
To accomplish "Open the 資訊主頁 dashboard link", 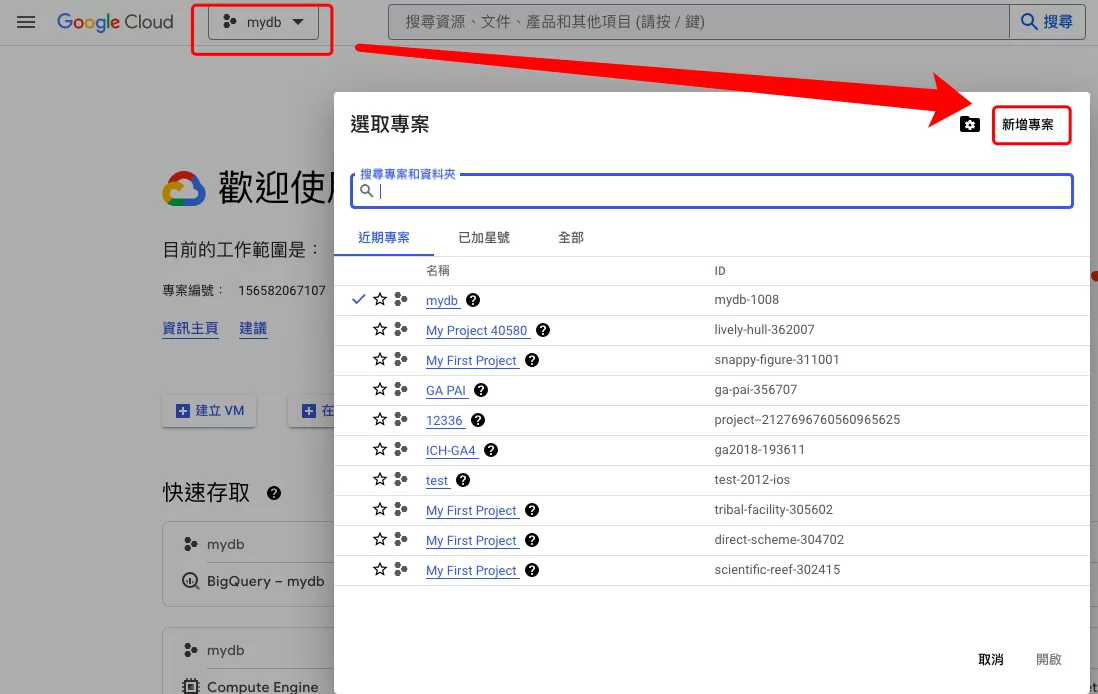I will (x=190, y=328).
